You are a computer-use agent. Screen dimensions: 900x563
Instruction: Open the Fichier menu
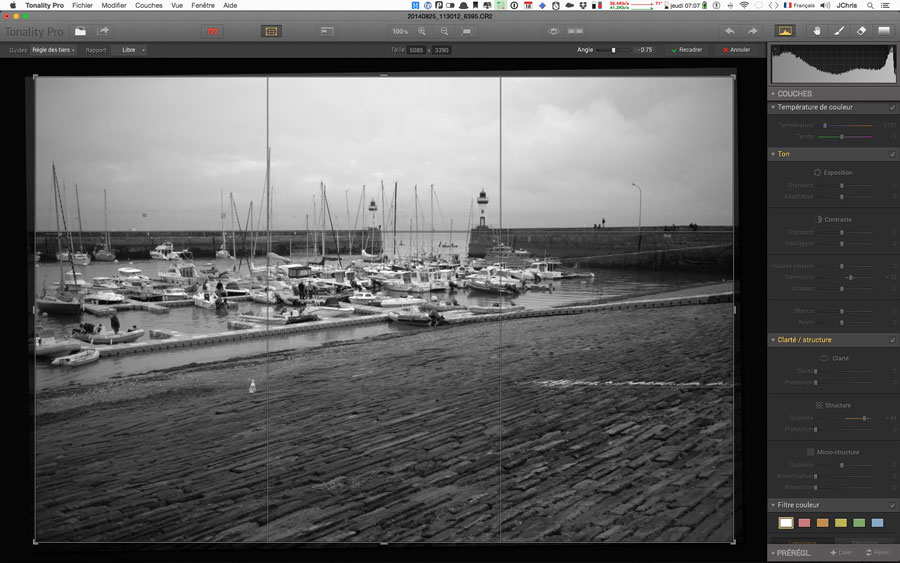click(x=82, y=5)
